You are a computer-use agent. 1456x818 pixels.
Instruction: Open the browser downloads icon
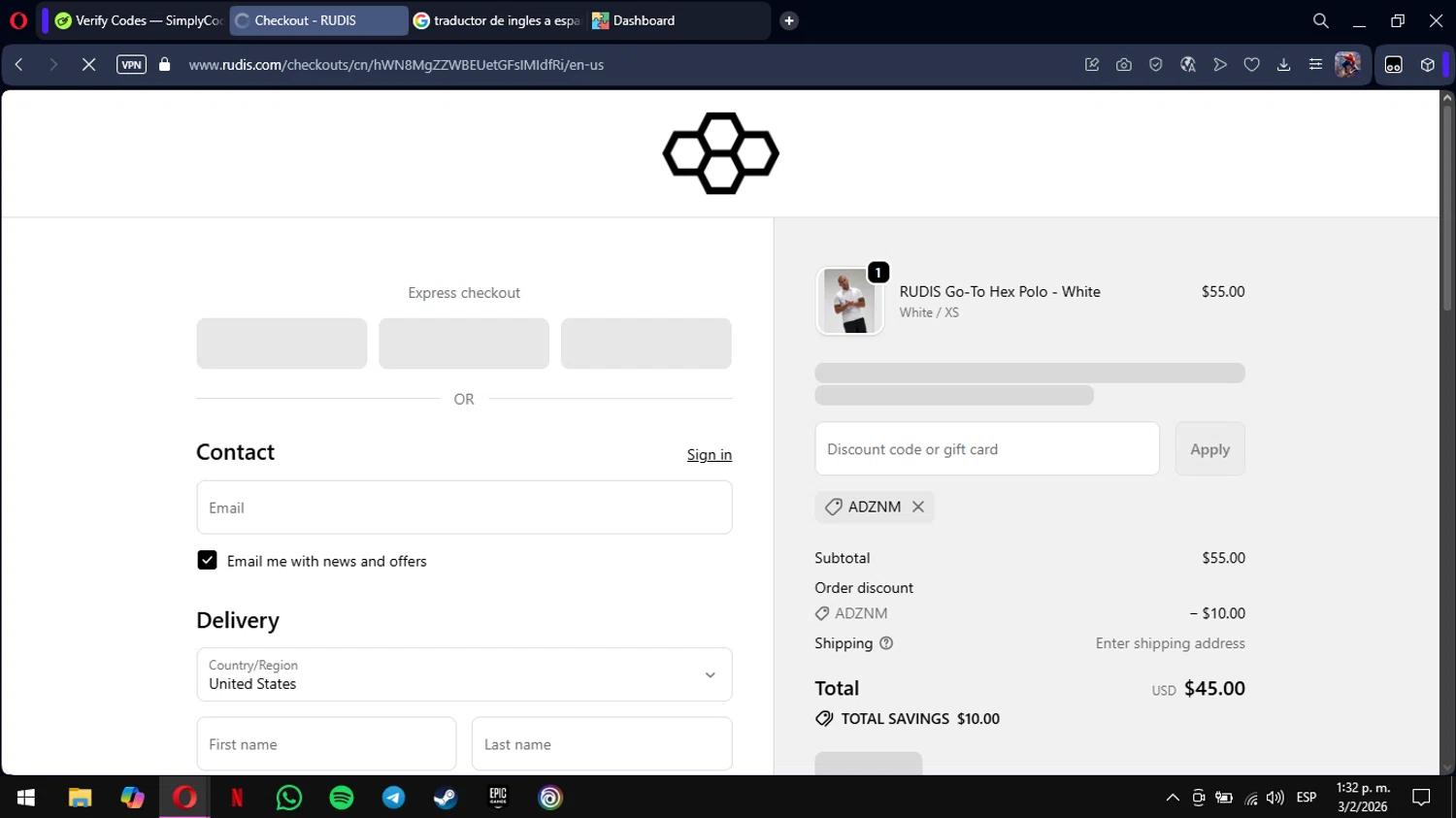[1283, 65]
